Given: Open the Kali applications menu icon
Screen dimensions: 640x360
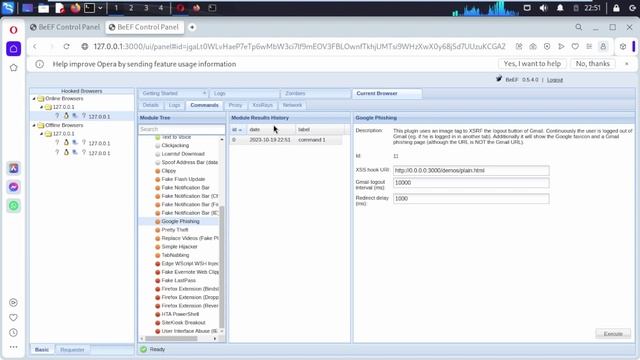Looking at the screenshot, I should coord(8,8).
